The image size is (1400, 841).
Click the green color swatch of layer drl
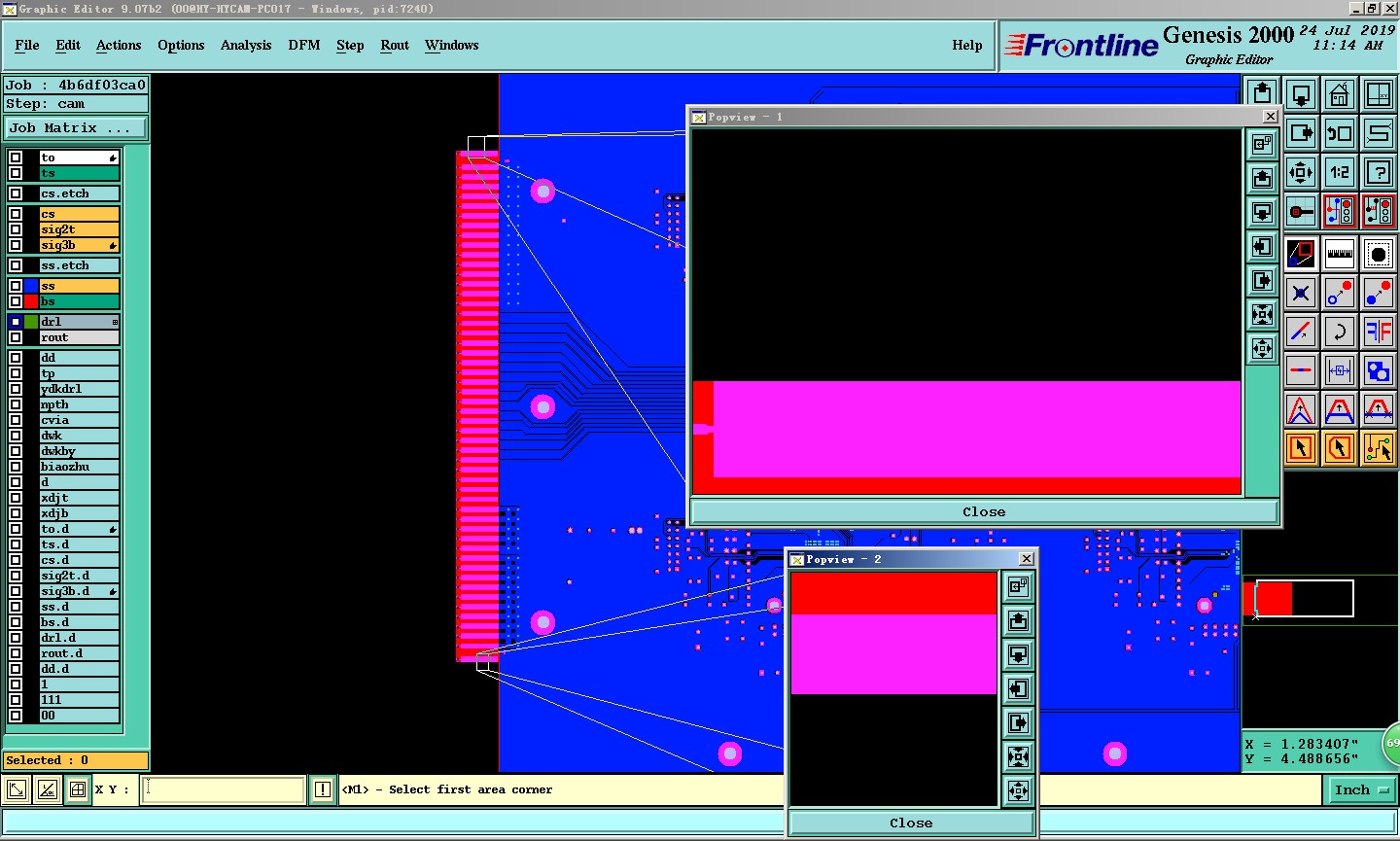point(31,322)
